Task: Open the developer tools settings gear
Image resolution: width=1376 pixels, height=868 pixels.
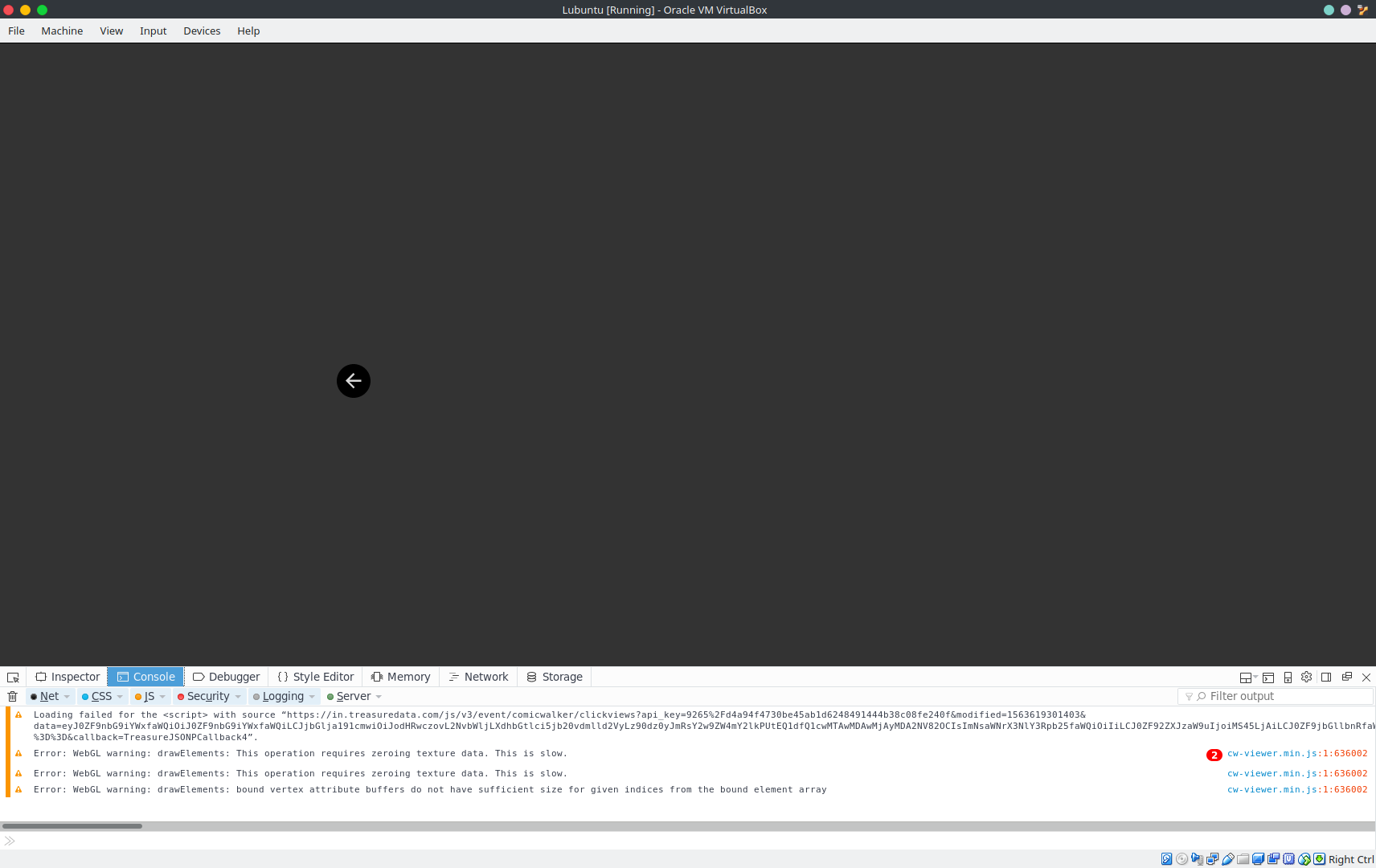Action: 1306,677
